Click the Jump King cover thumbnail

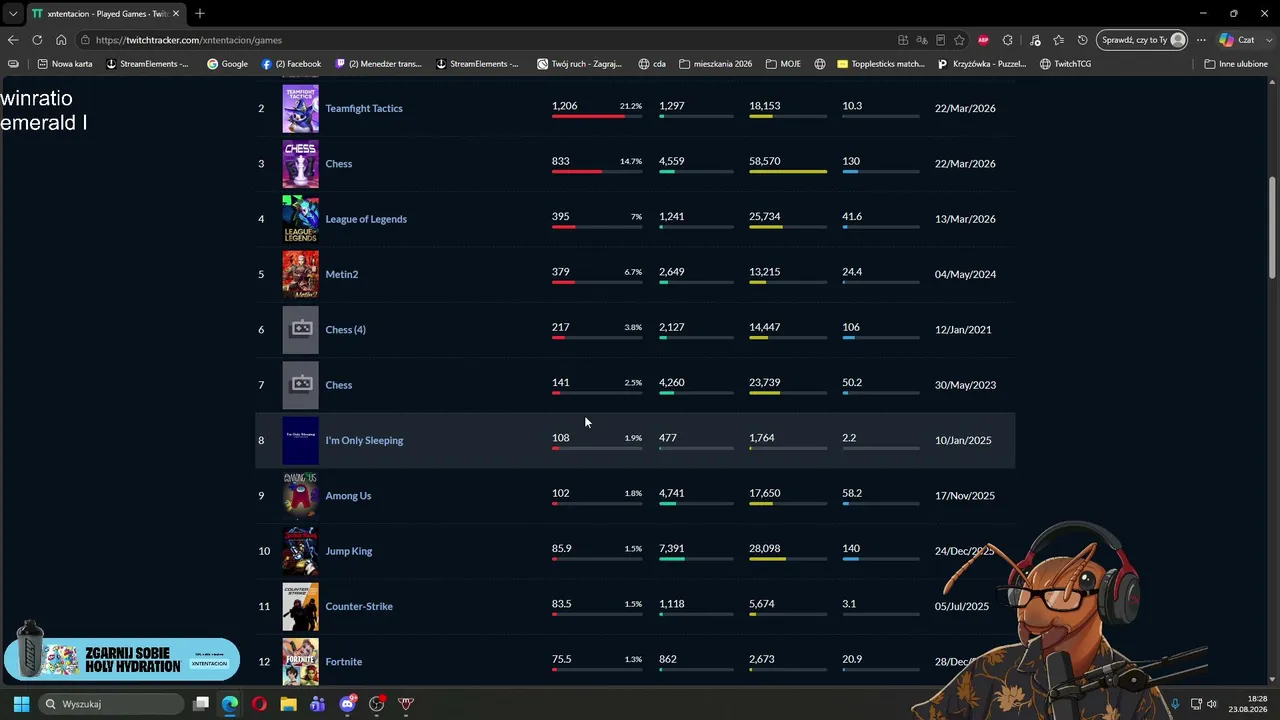[x=300, y=551]
